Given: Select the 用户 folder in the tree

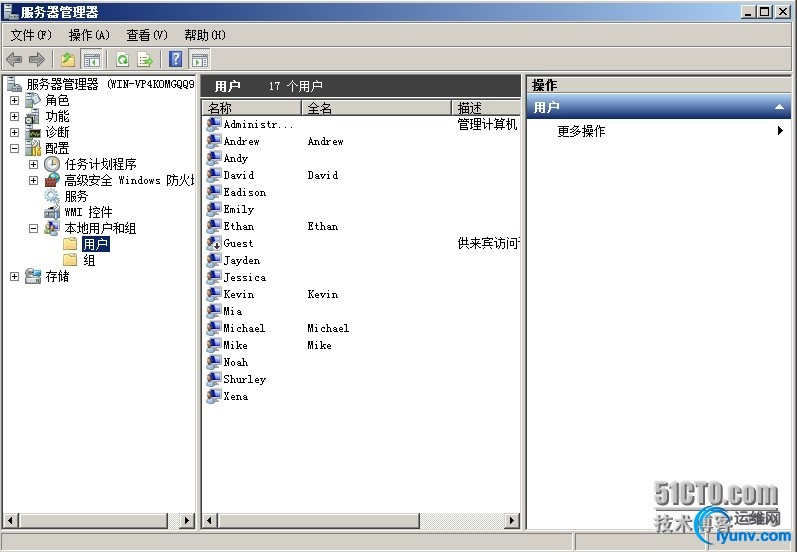Looking at the screenshot, I should click(96, 244).
